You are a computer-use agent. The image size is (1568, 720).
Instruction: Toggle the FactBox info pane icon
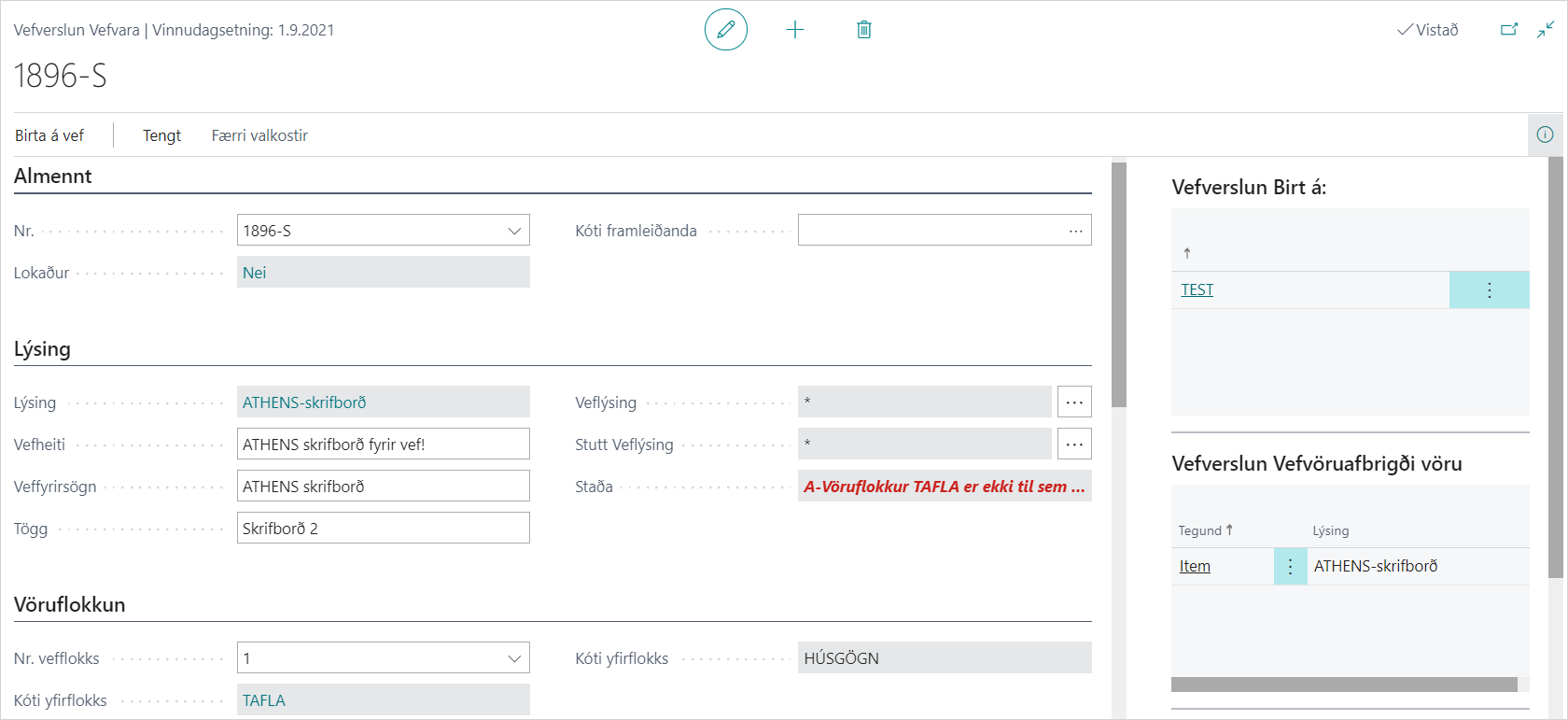(1546, 134)
